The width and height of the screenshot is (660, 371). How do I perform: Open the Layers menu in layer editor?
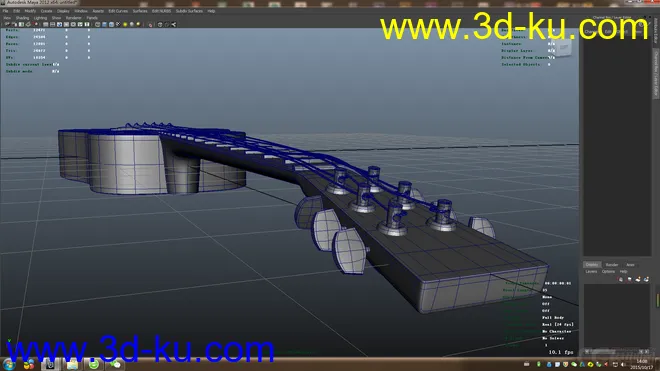click(x=591, y=272)
